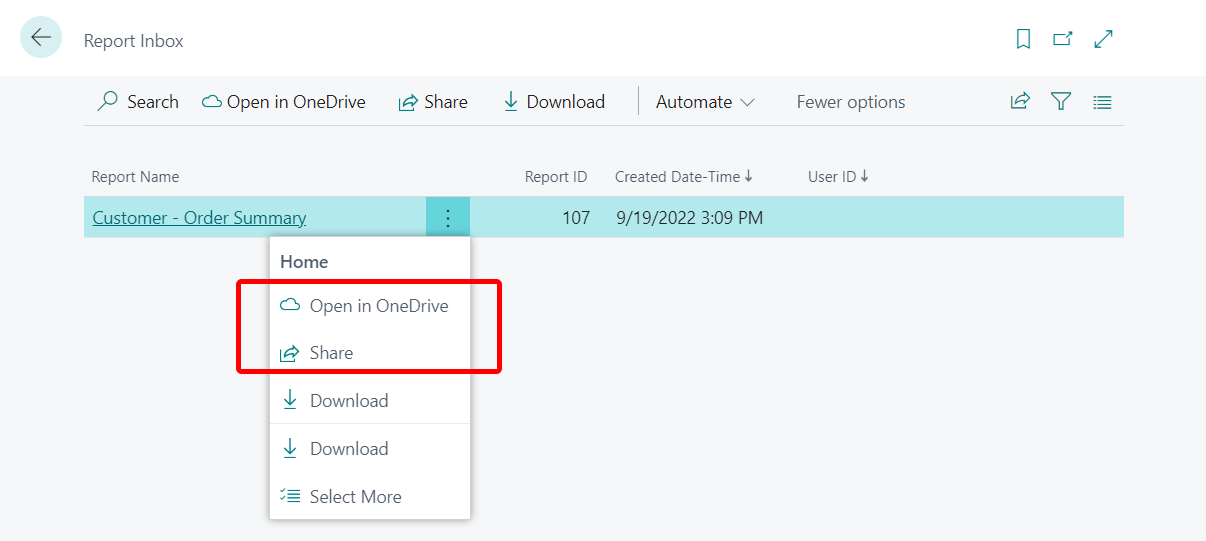
Task: Click the Report ID column header
Action: tap(556, 177)
